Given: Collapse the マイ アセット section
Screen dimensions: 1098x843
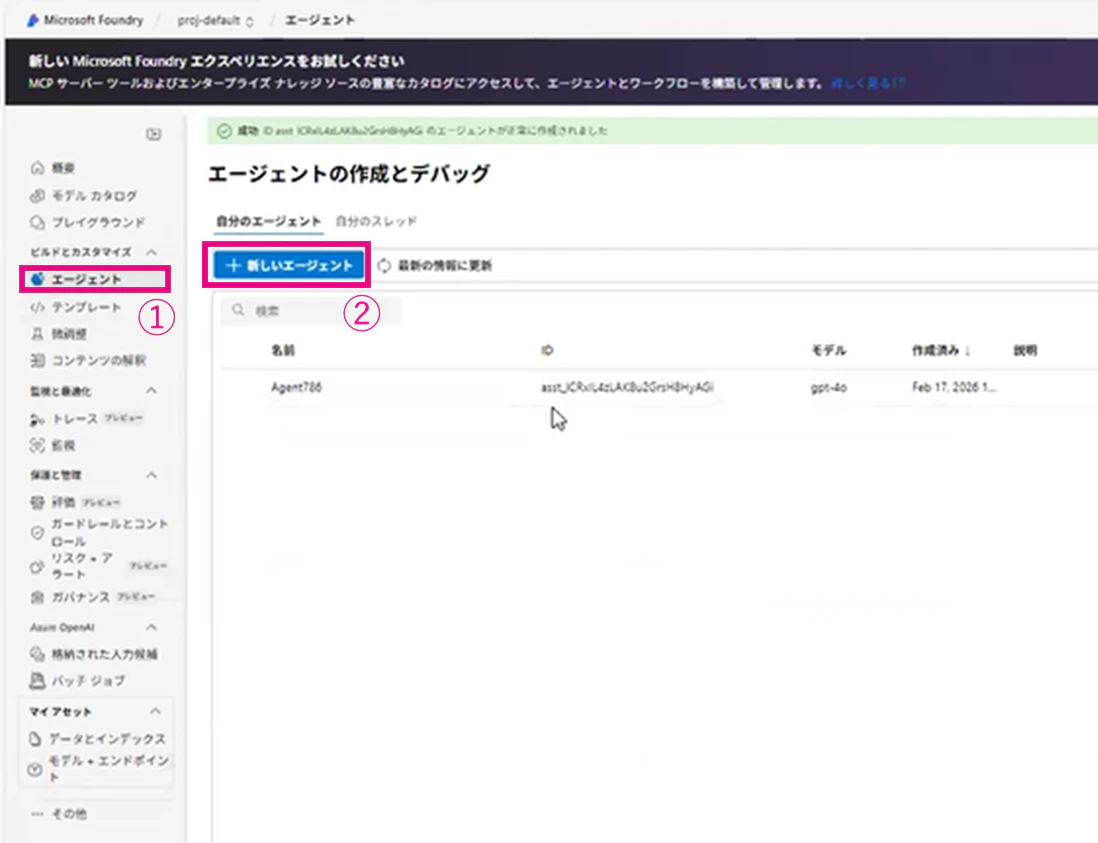Looking at the screenshot, I should coord(155,711).
